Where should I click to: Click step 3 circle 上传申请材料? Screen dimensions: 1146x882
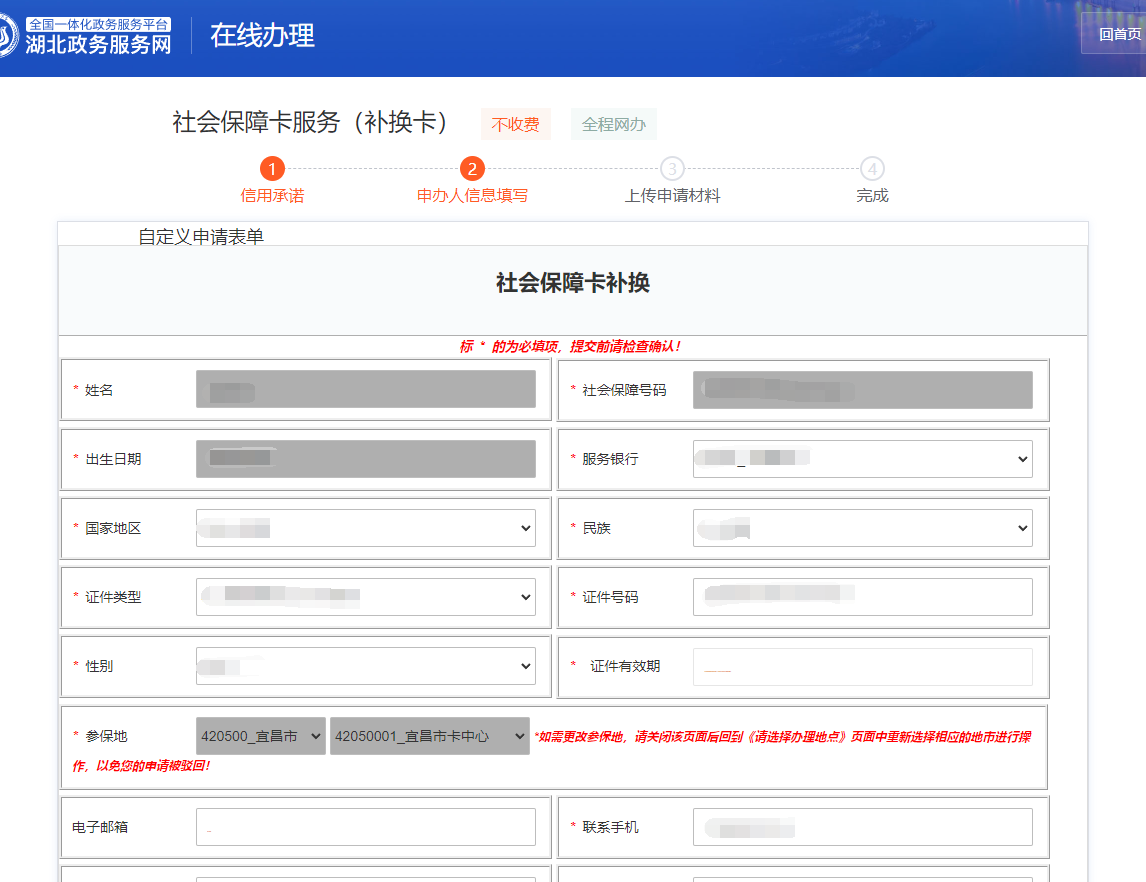pyautogui.click(x=672, y=169)
